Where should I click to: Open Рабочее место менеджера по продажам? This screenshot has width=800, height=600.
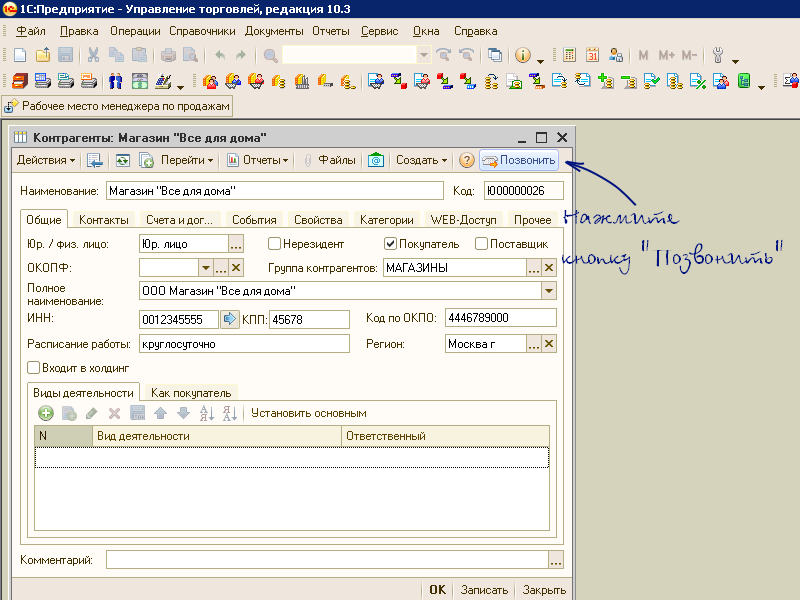pyautogui.click(x=117, y=106)
